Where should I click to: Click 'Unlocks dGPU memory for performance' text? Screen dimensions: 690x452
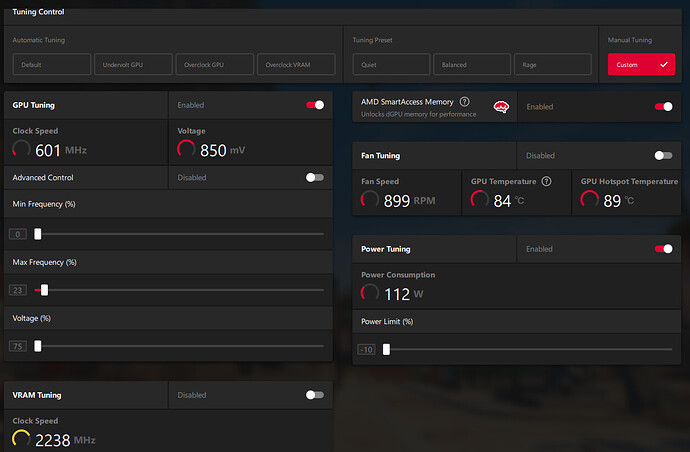pyautogui.click(x=418, y=114)
